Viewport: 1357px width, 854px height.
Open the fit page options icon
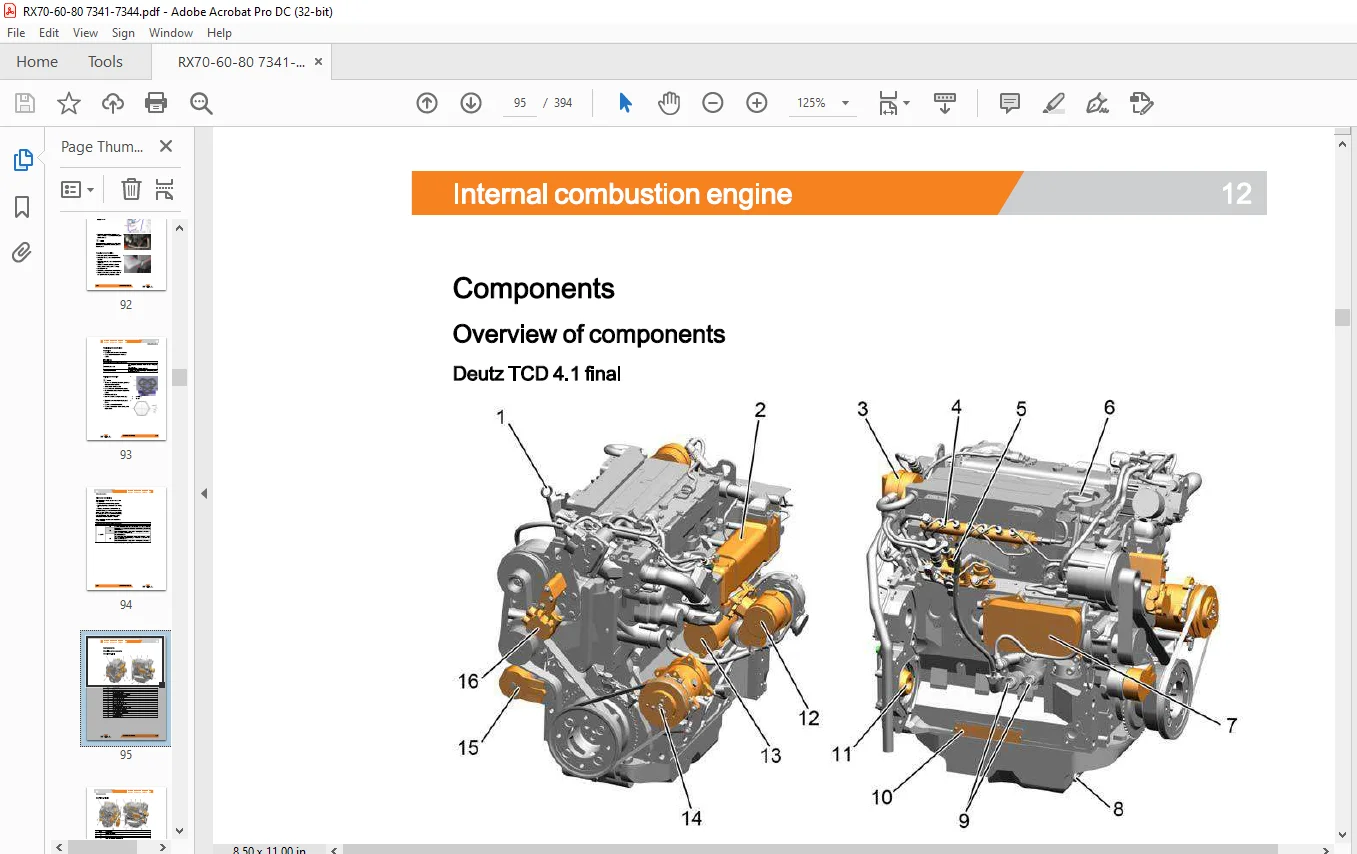point(893,103)
